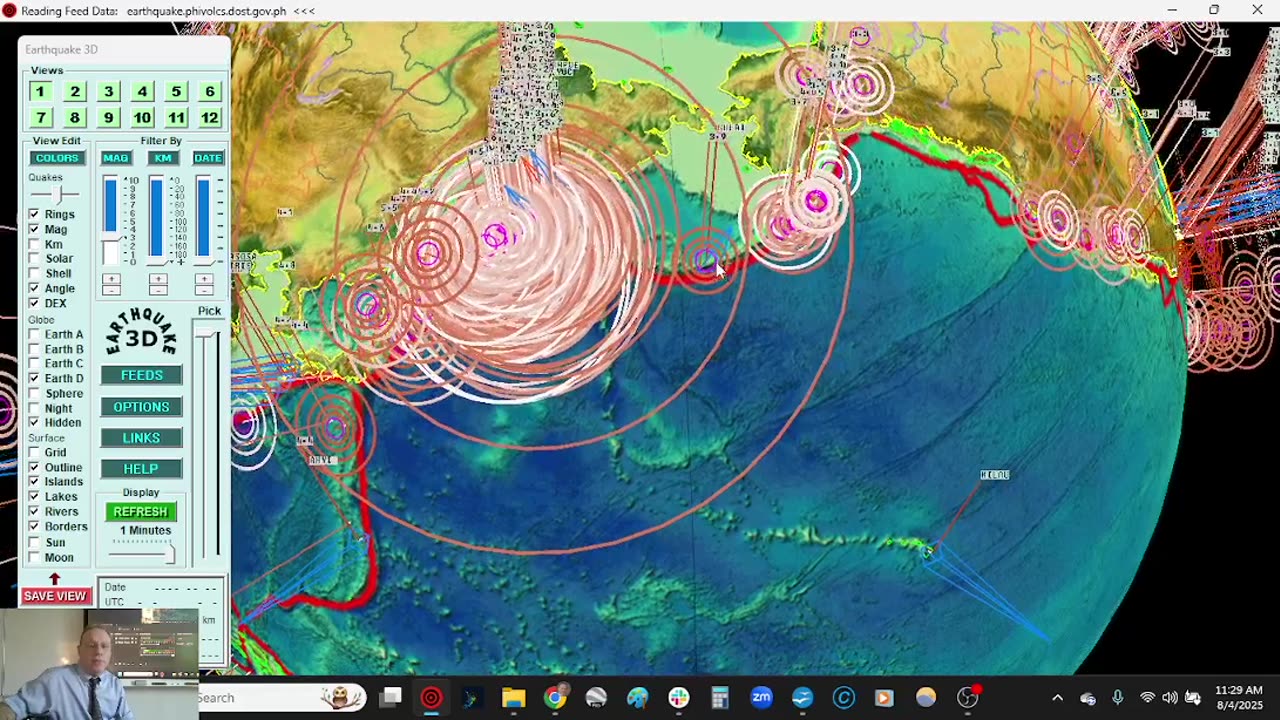1280x720 pixels.
Task: Open the volume control tray icon
Action: (x=1170, y=698)
